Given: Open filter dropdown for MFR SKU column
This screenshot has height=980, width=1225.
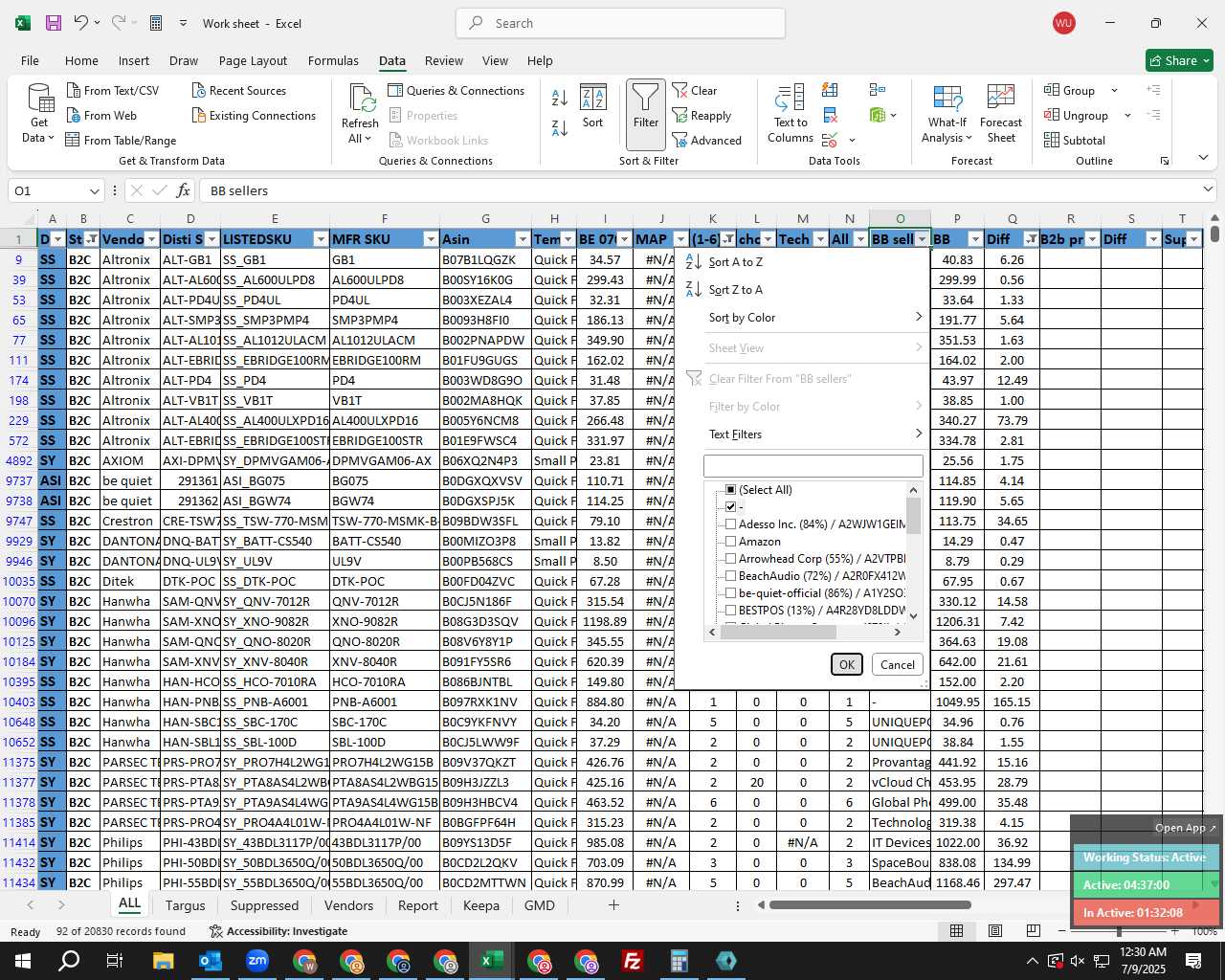Looking at the screenshot, I should 431,239.
